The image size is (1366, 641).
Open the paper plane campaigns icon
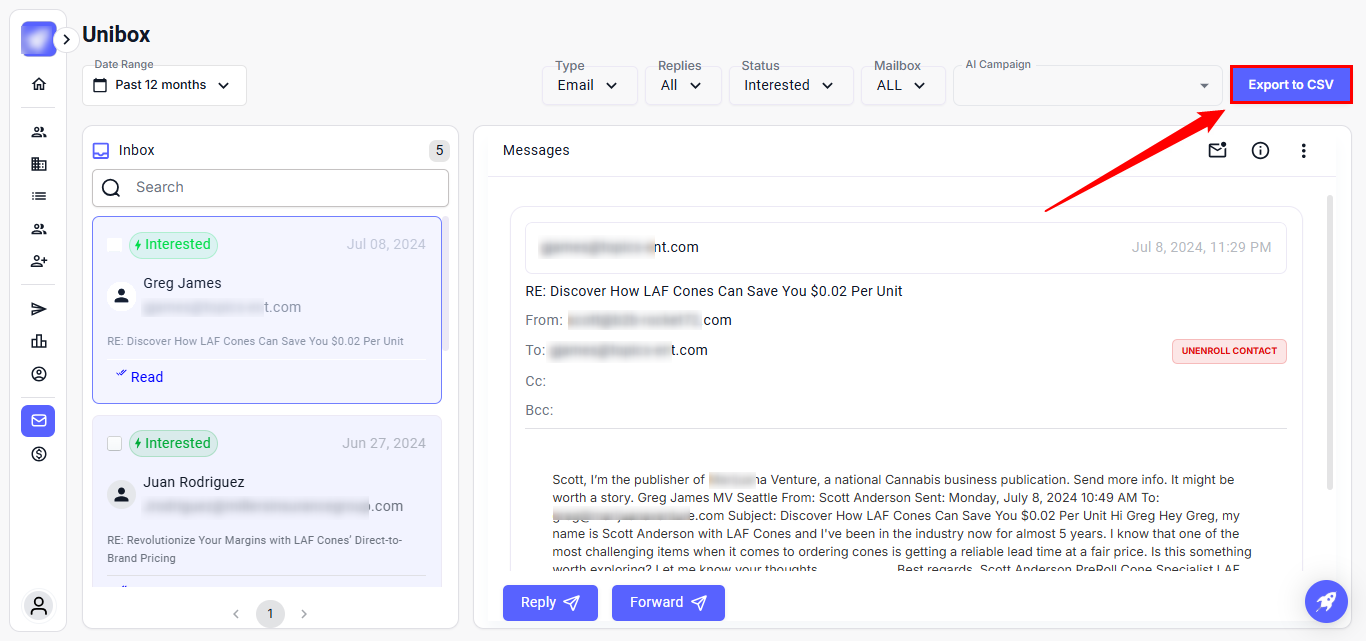(x=39, y=309)
